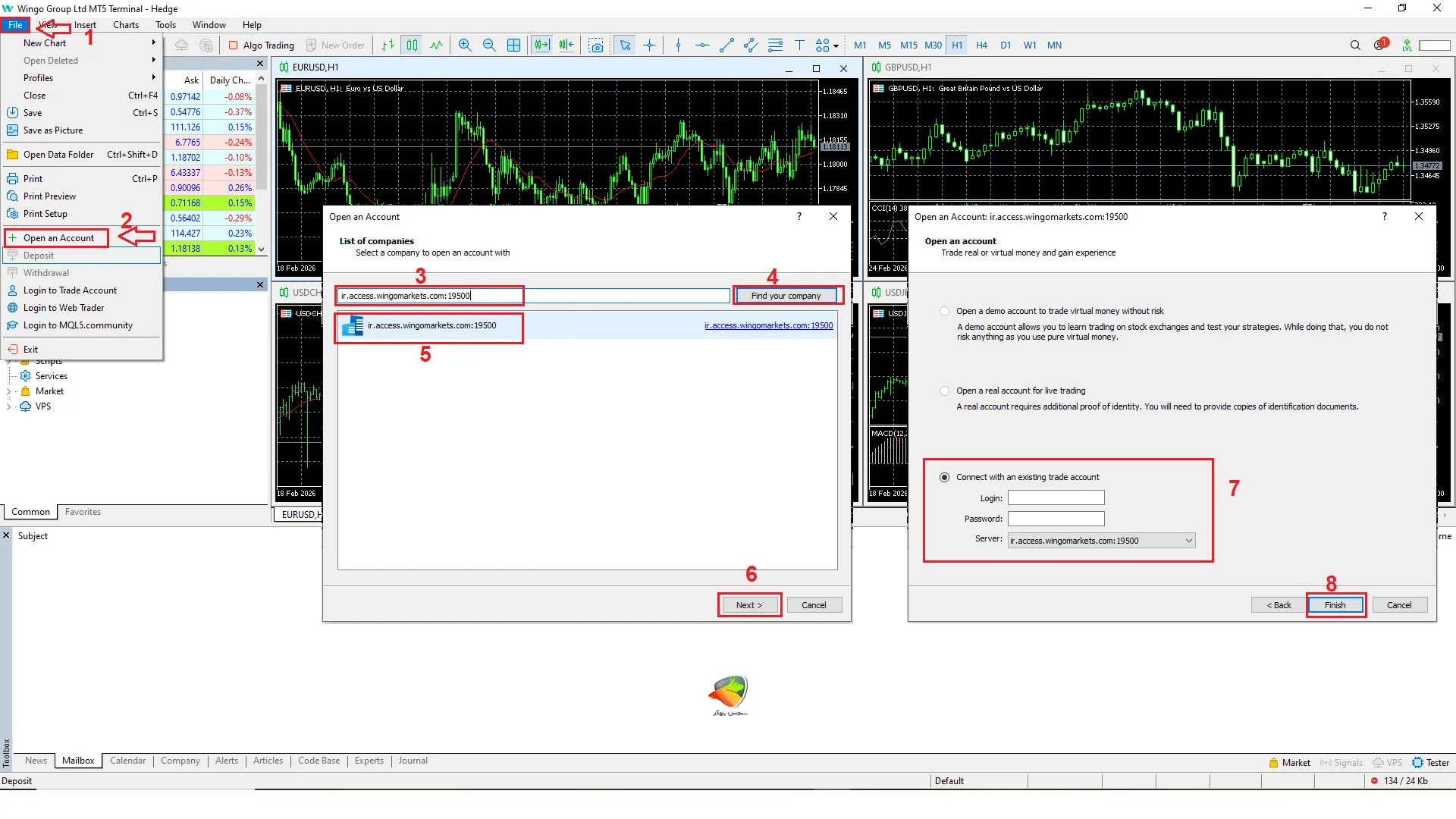Click the Login input field
This screenshot has width=1456, height=819.
[1056, 497]
